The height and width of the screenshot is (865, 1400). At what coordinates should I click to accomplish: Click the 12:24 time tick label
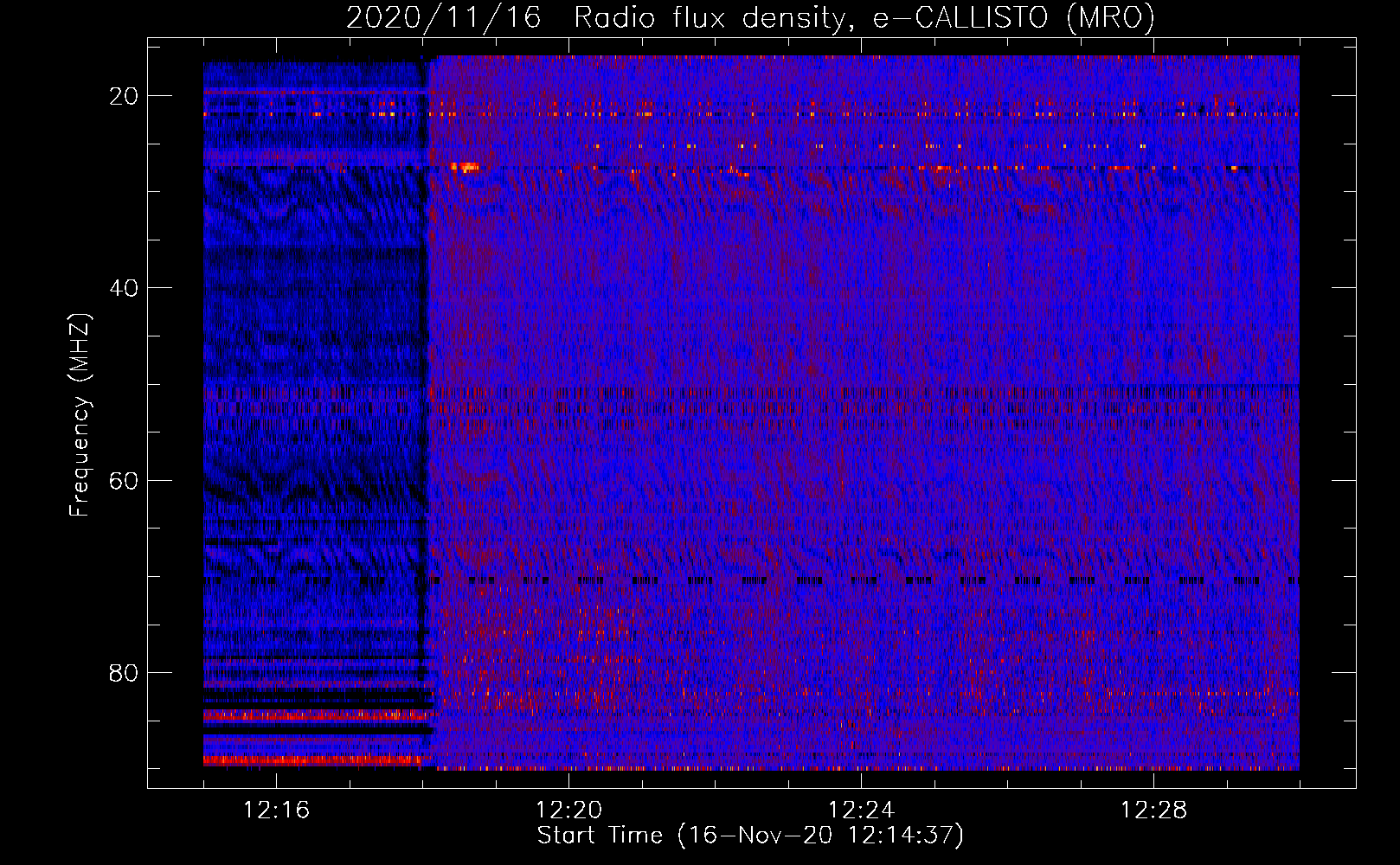861,811
